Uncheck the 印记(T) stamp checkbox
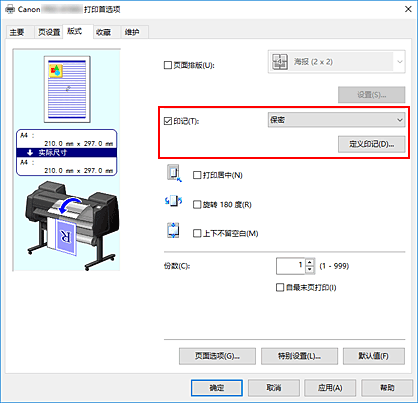 pyautogui.click(x=168, y=121)
